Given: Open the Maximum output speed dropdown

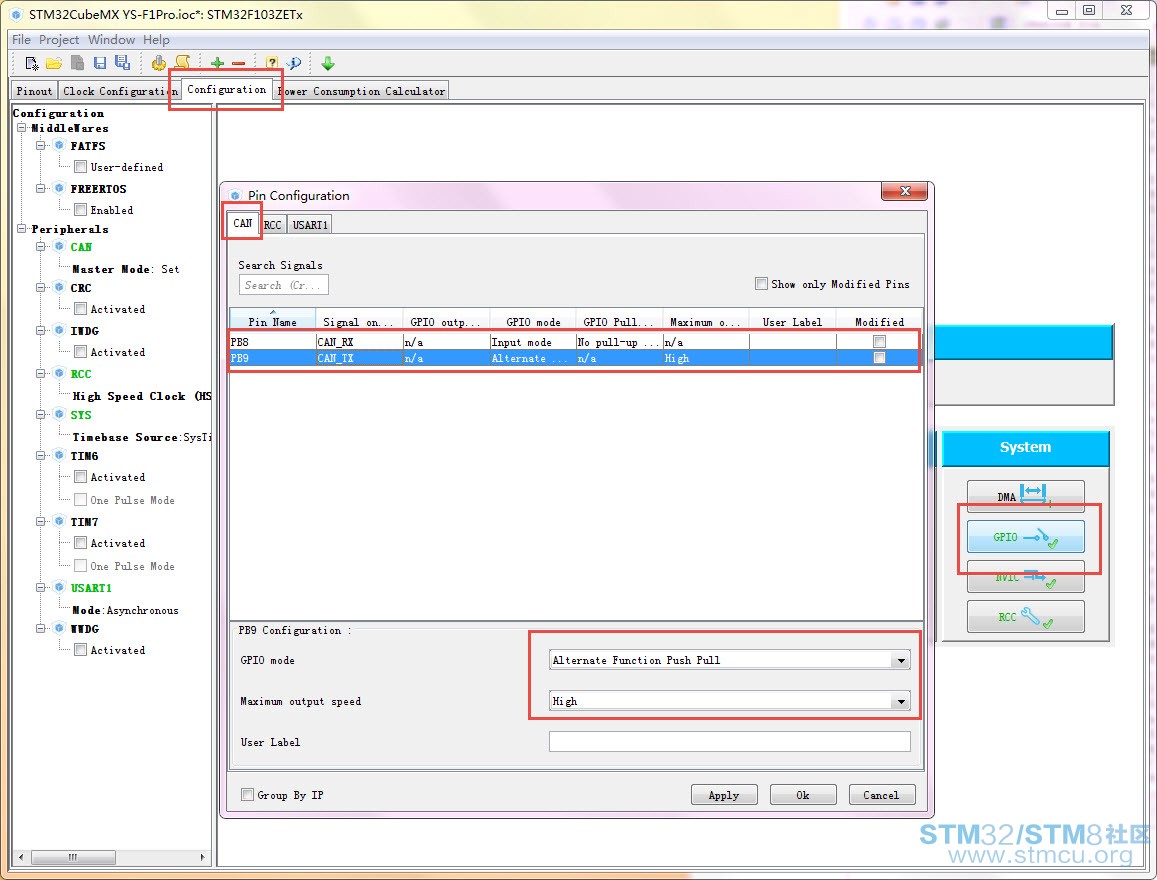Looking at the screenshot, I should (901, 701).
